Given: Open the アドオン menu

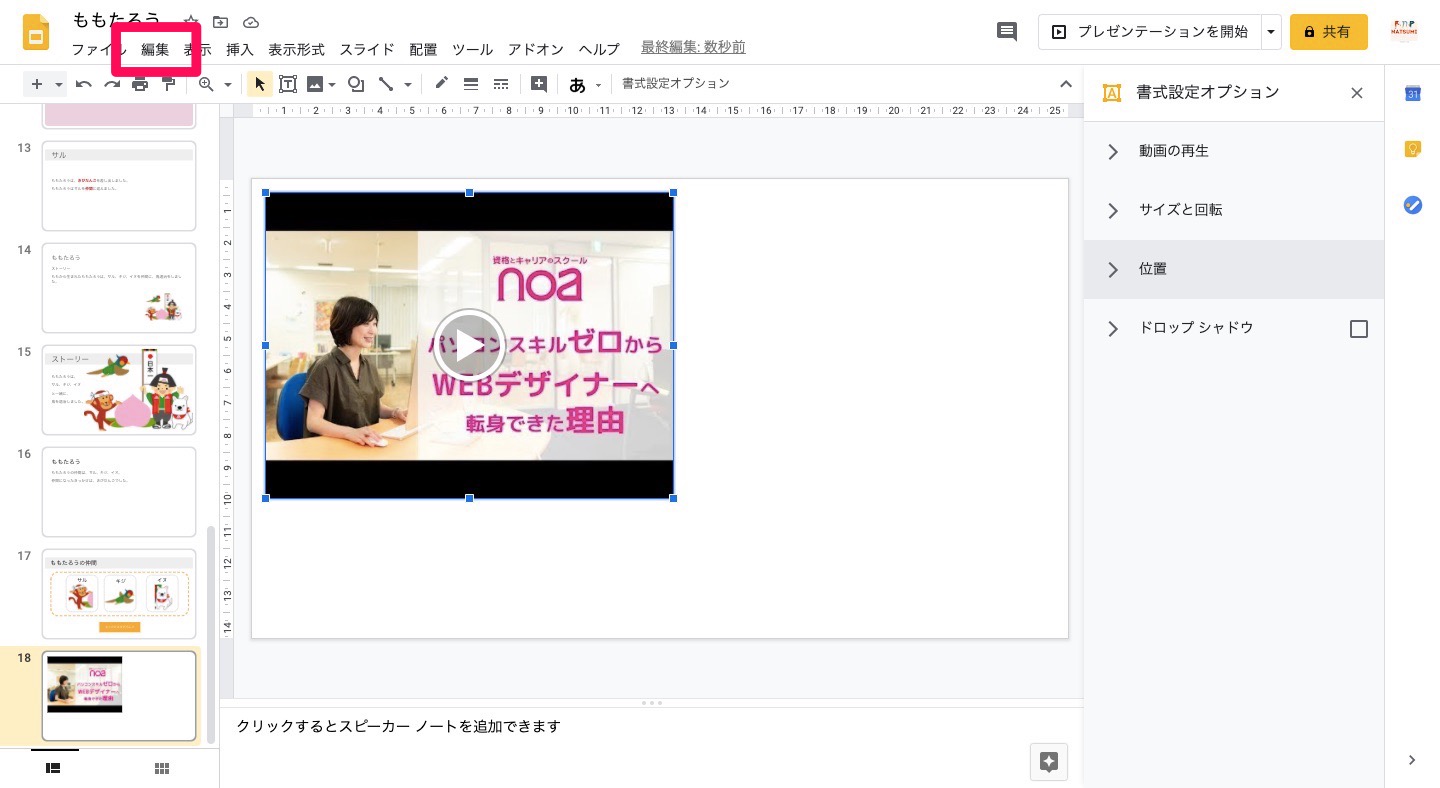Looking at the screenshot, I should (x=536, y=49).
